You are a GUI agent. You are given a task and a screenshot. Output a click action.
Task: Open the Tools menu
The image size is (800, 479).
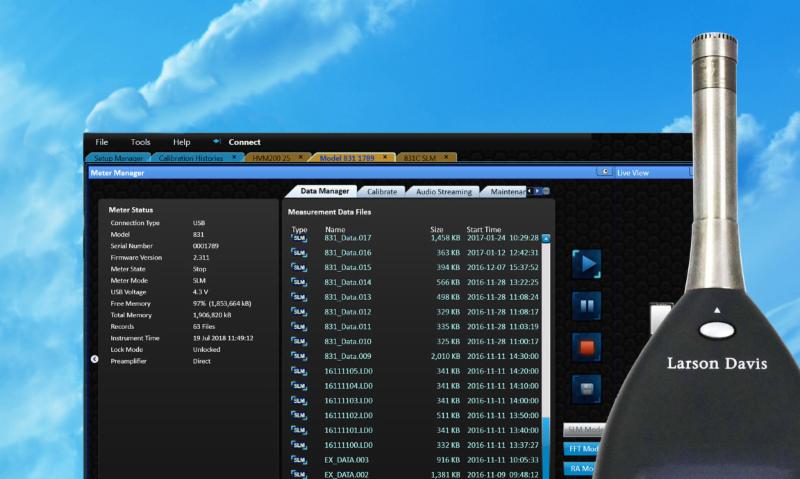pyautogui.click(x=140, y=142)
